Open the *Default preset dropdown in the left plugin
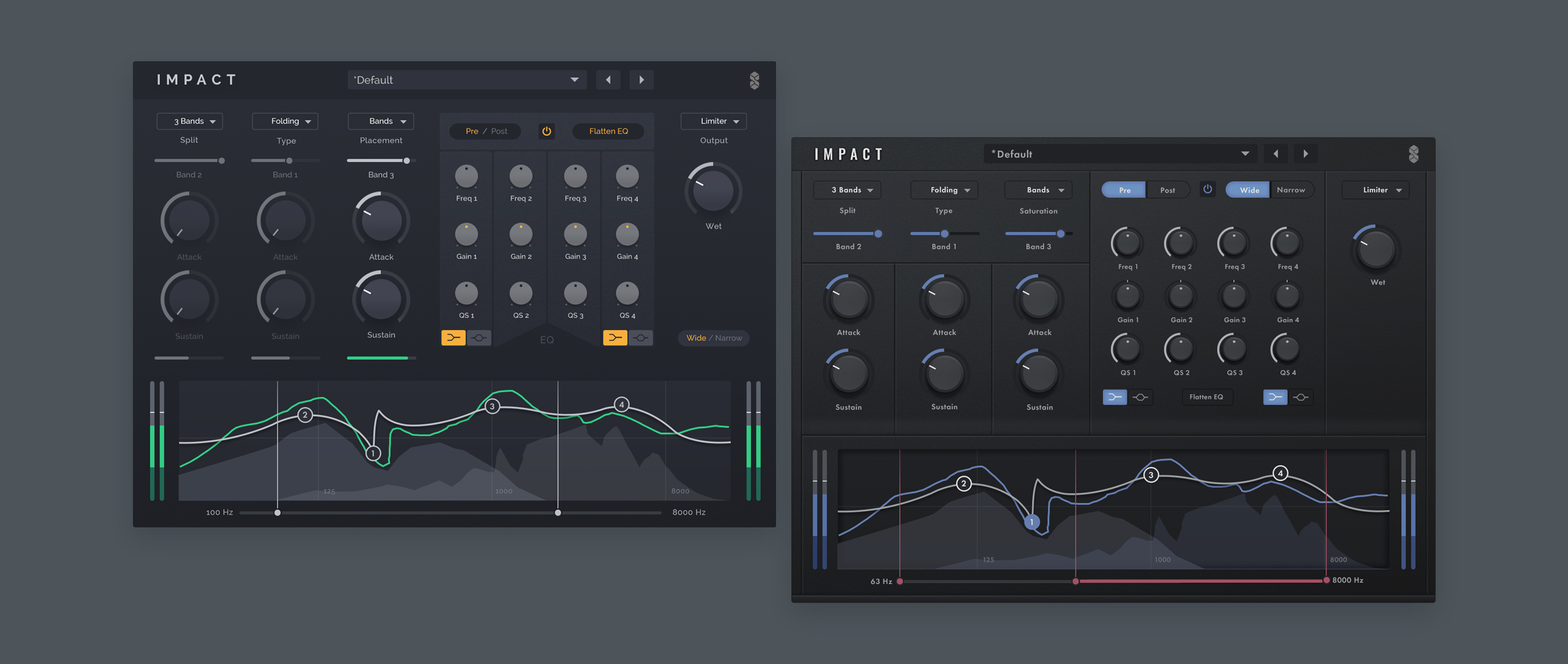1568x664 pixels. tap(467, 80)
